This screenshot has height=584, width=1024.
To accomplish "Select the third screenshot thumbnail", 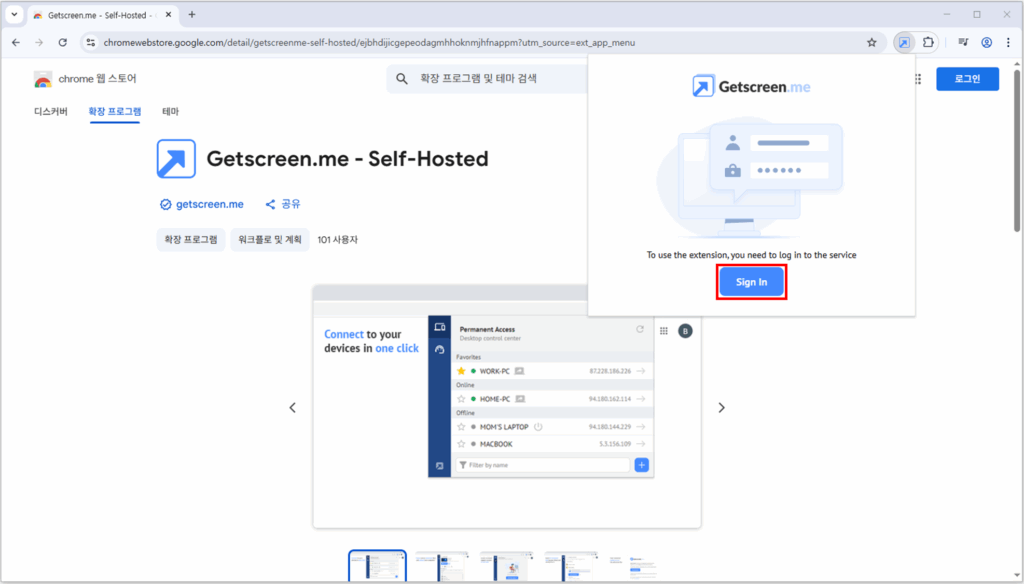I will pos(507,566).
